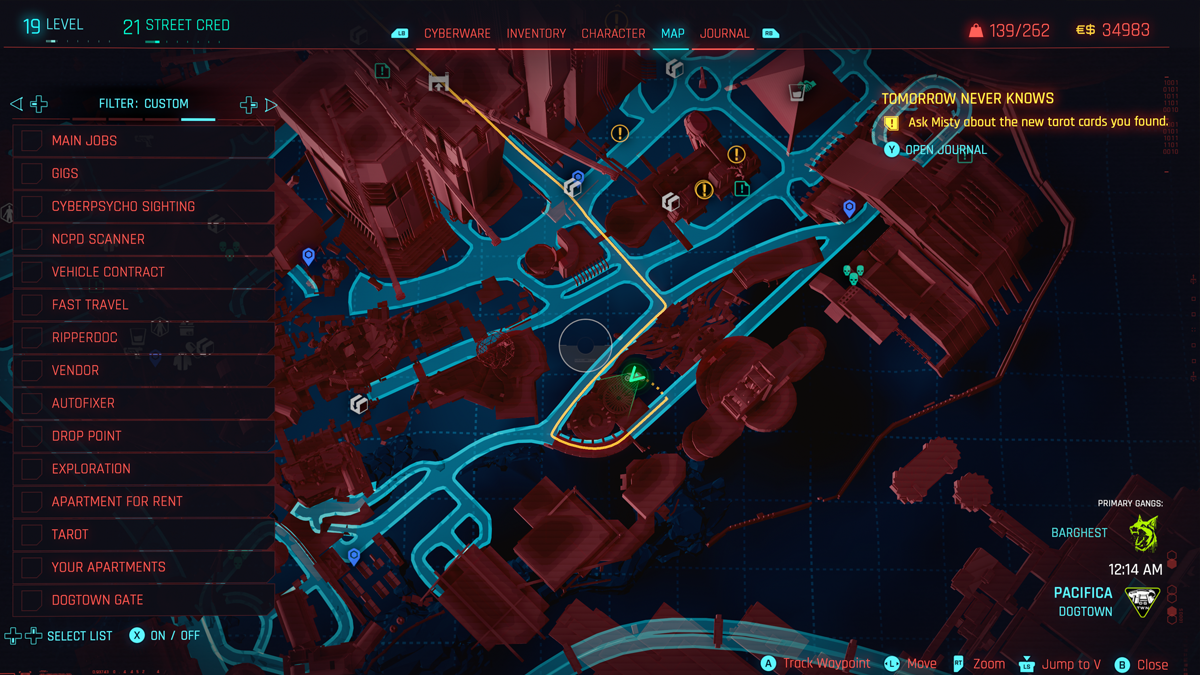Click Open Journal under the tracked quest
Viewport: 1200px width, 675px height.
pos(945,150)
